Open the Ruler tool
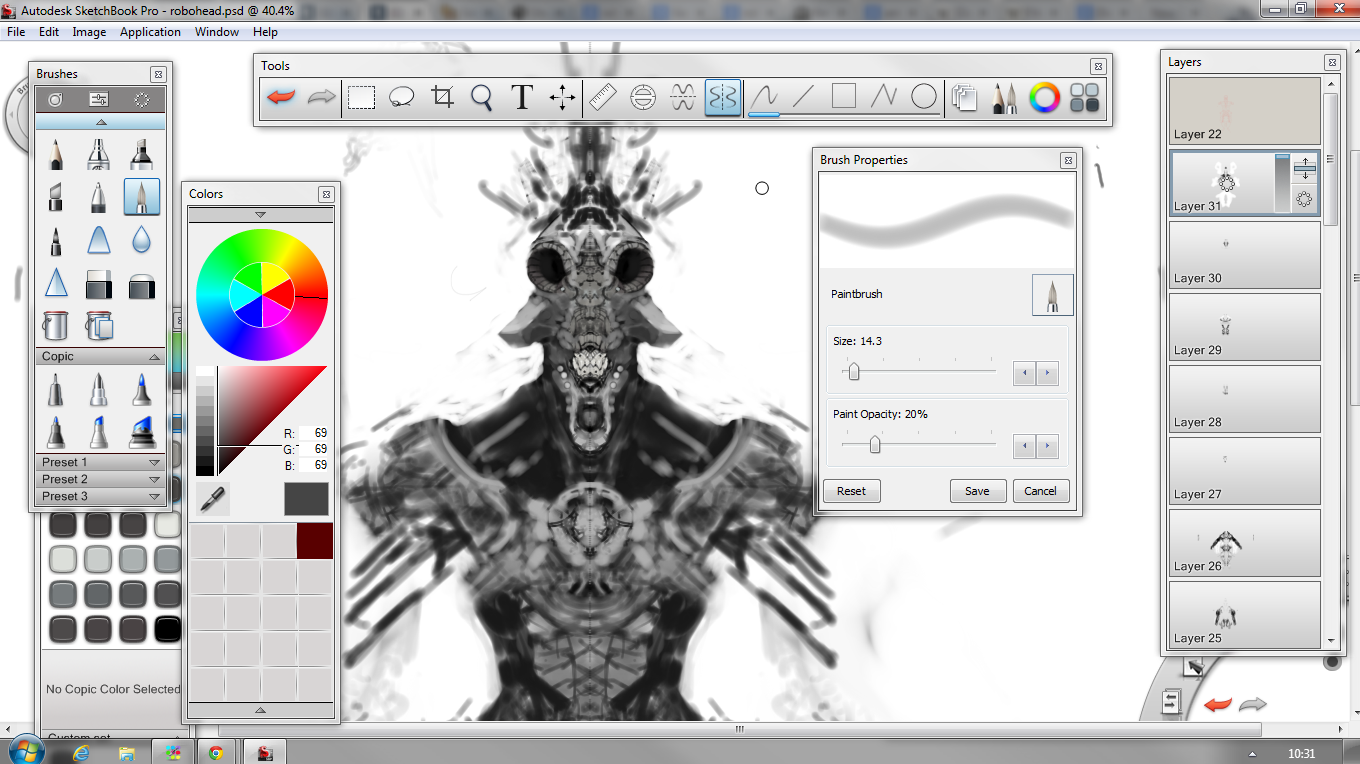The width and height of the screenshot is (1360, 764). coord(603,97)
